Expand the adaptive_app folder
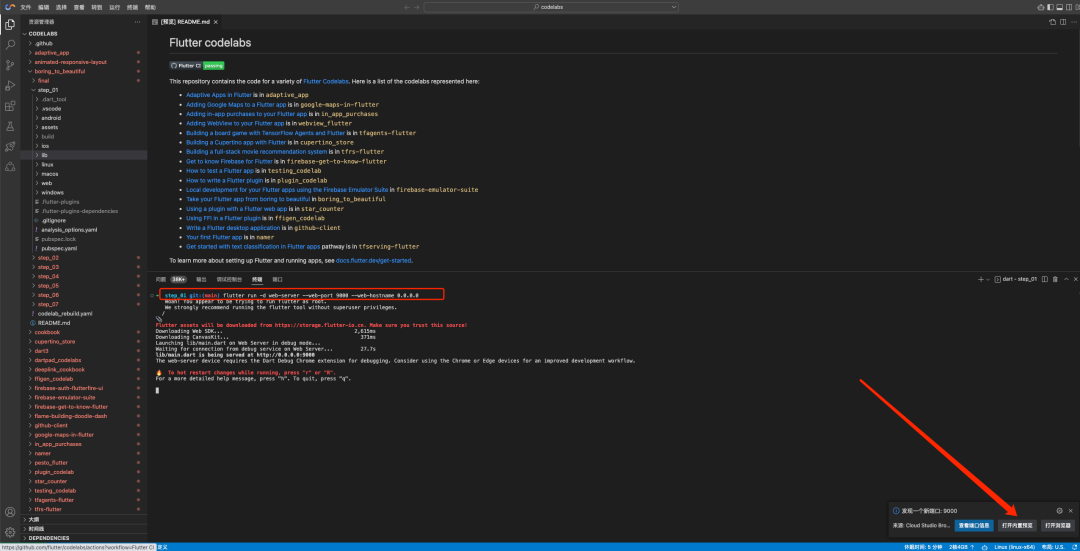 click(83, 52)
